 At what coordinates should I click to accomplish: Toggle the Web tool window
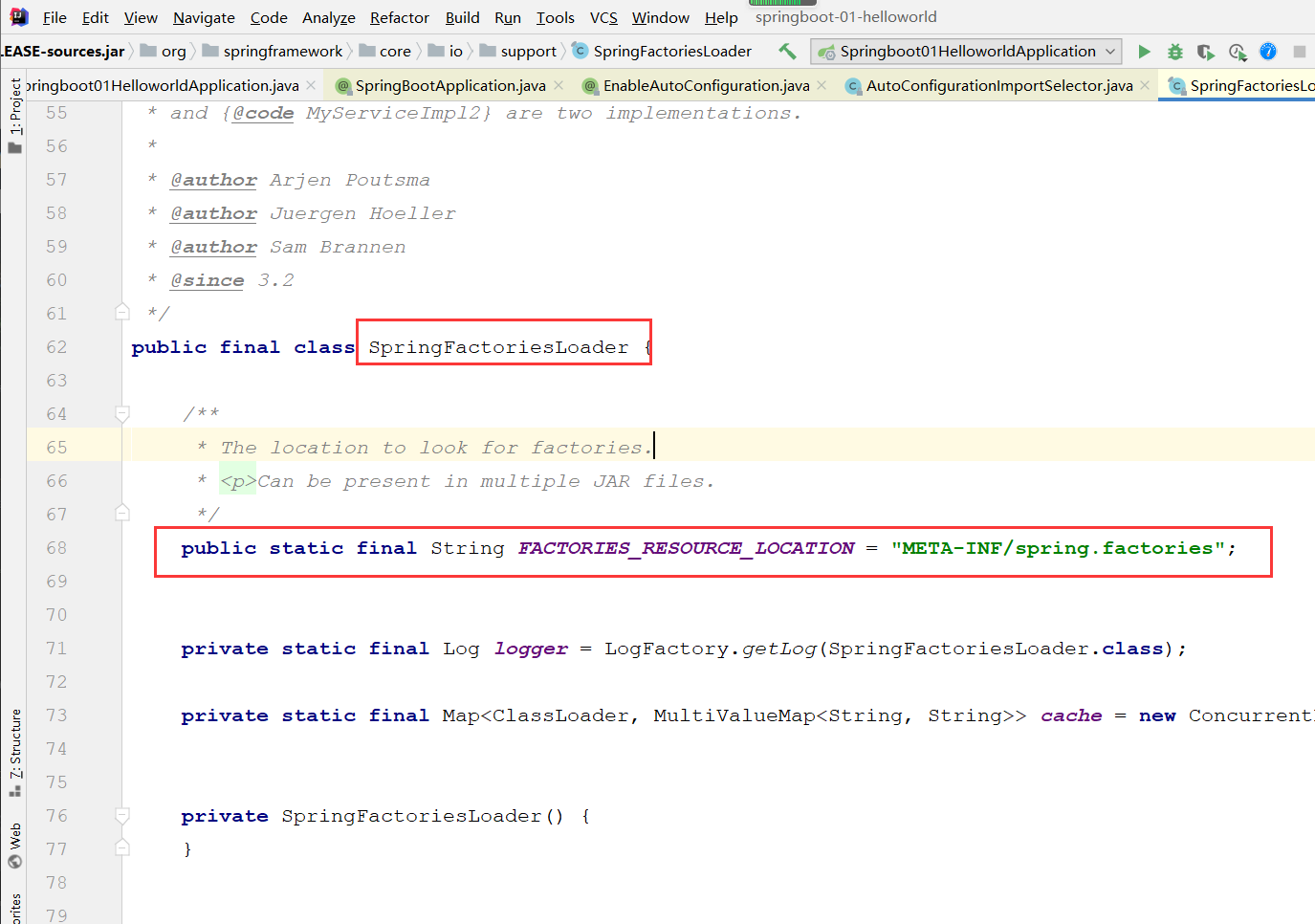click(x=14, y=845)
